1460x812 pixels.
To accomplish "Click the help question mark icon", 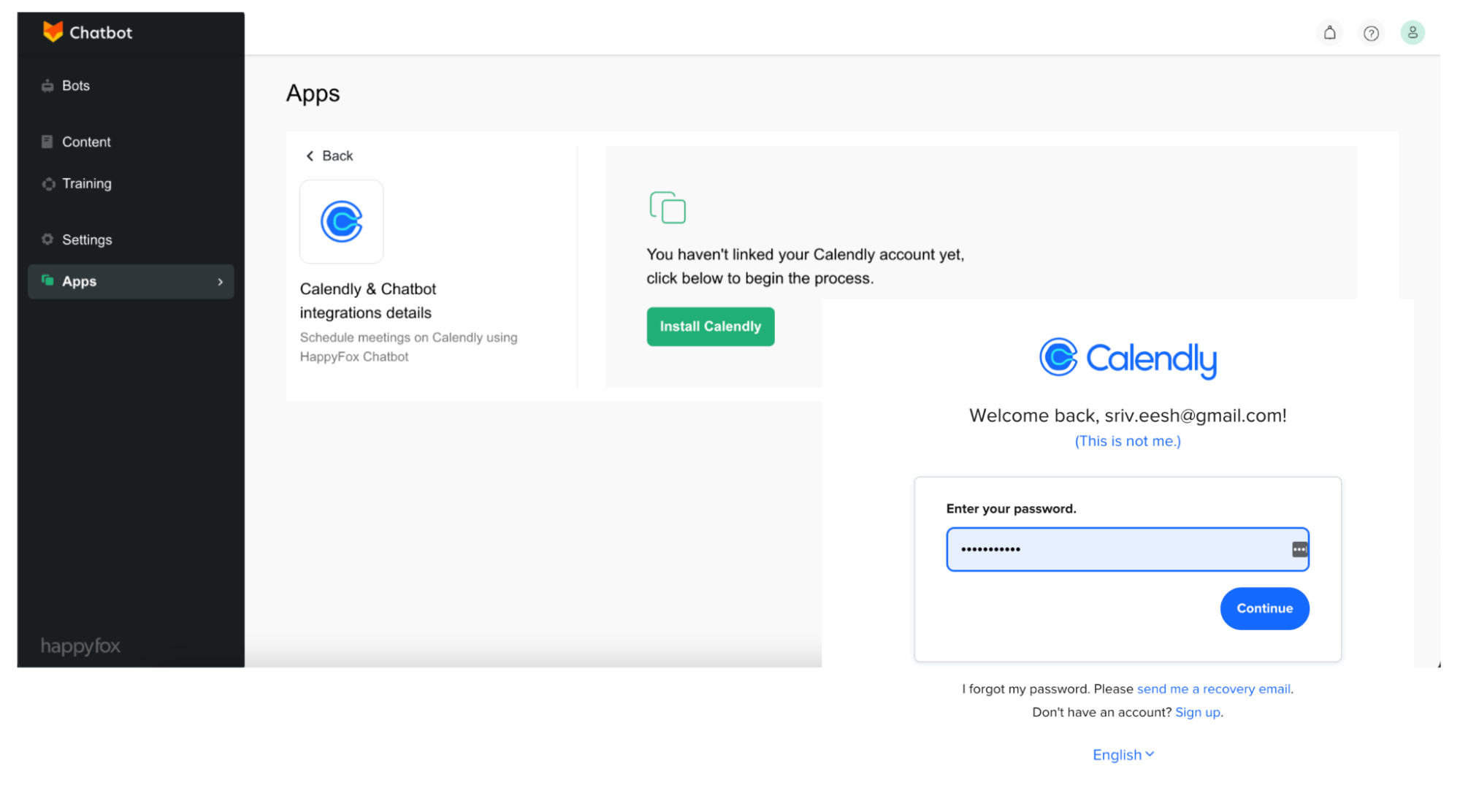I will 1371,33.
